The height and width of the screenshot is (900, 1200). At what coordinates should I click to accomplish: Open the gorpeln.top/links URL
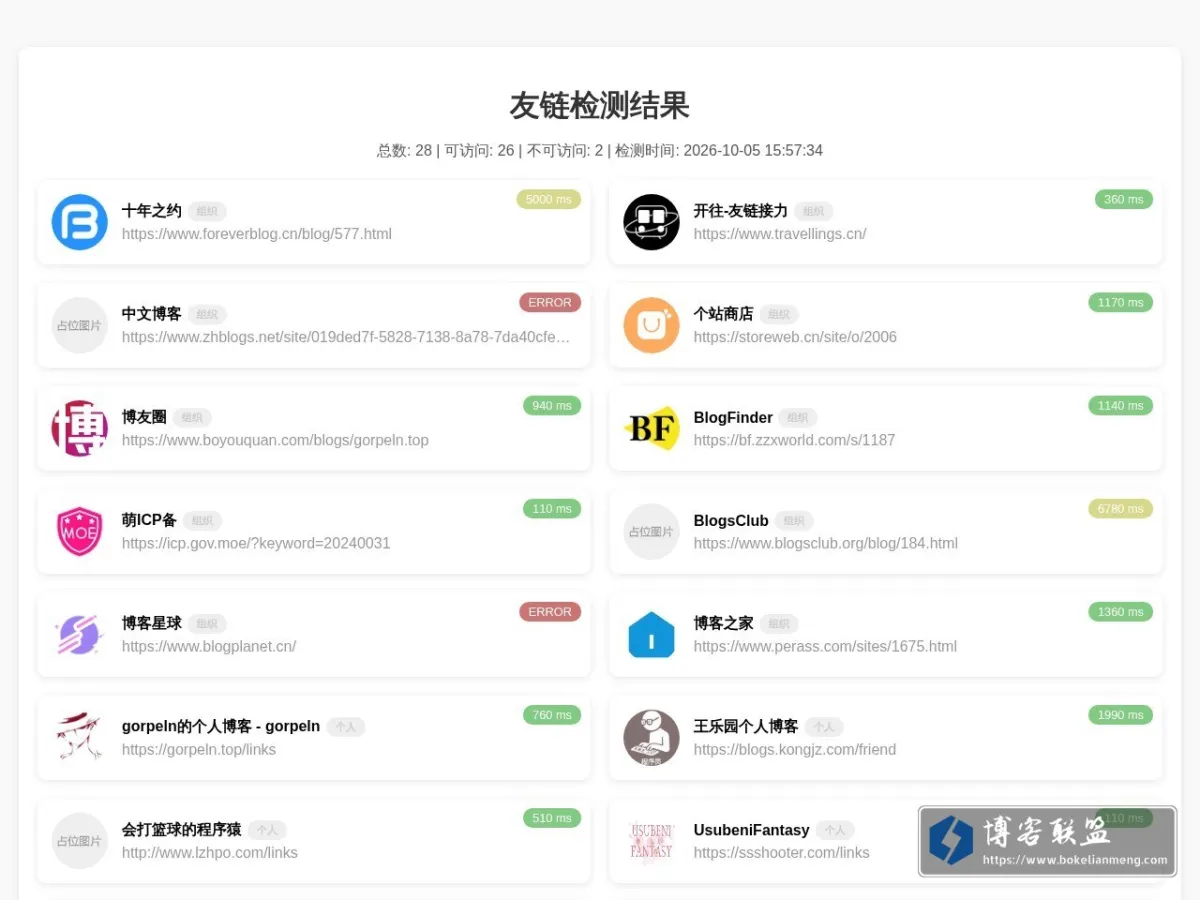coord(199,749)
